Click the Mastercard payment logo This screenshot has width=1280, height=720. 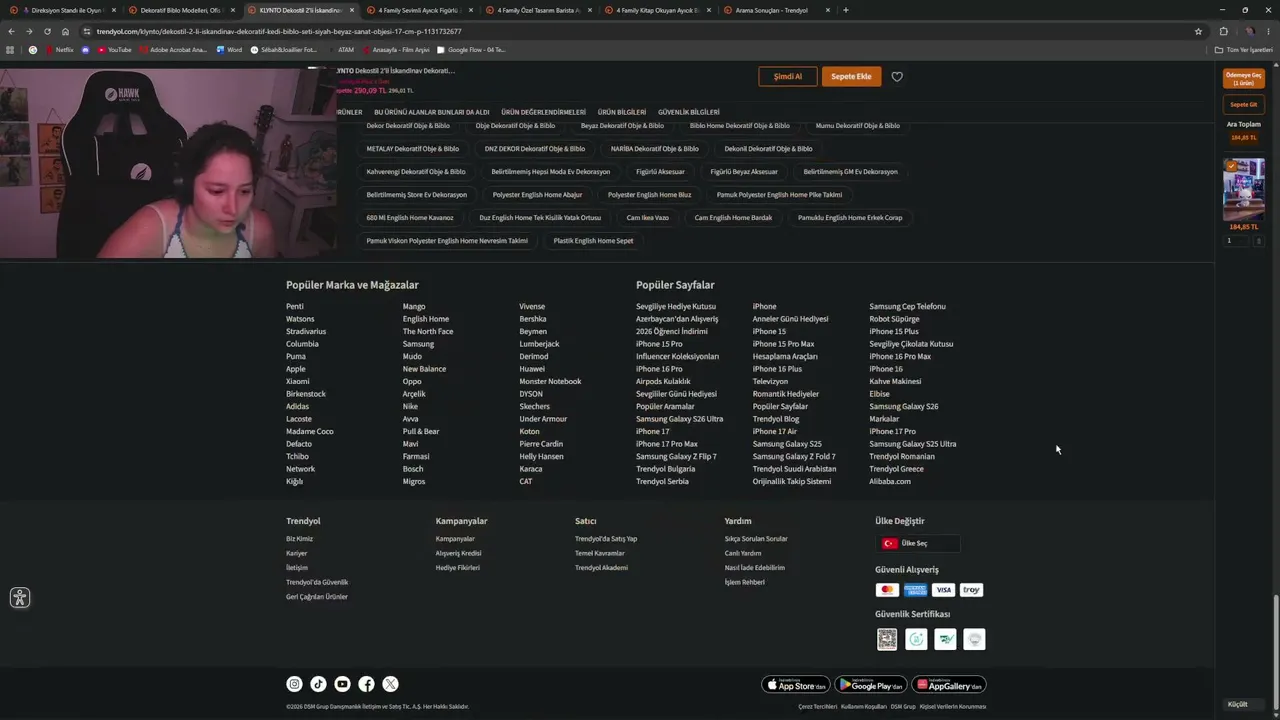click(887, 590)
